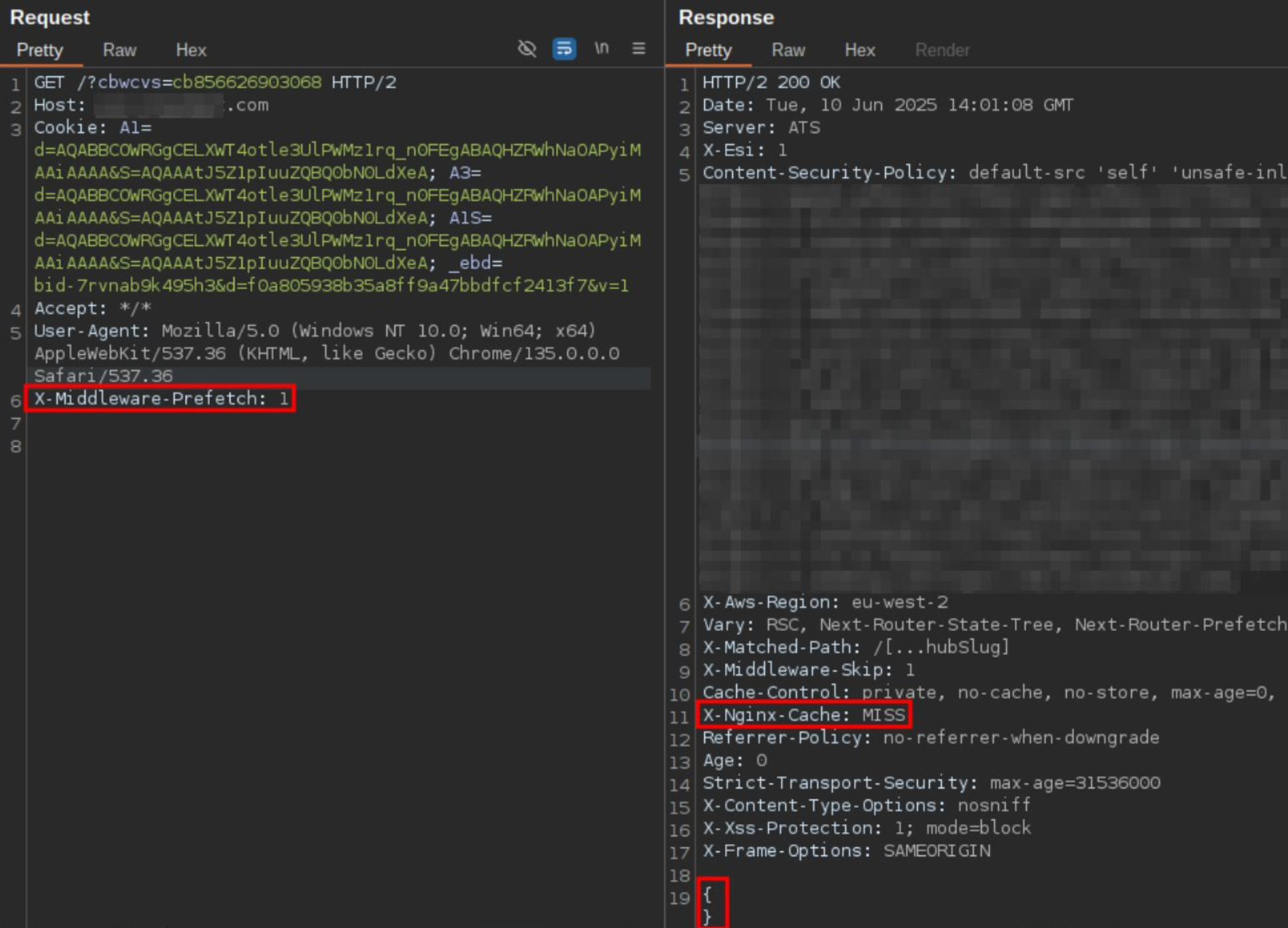Screen dimensions: 1288x928
Task: Toggle the word wrap icon in Request
Action: point(564,49)
